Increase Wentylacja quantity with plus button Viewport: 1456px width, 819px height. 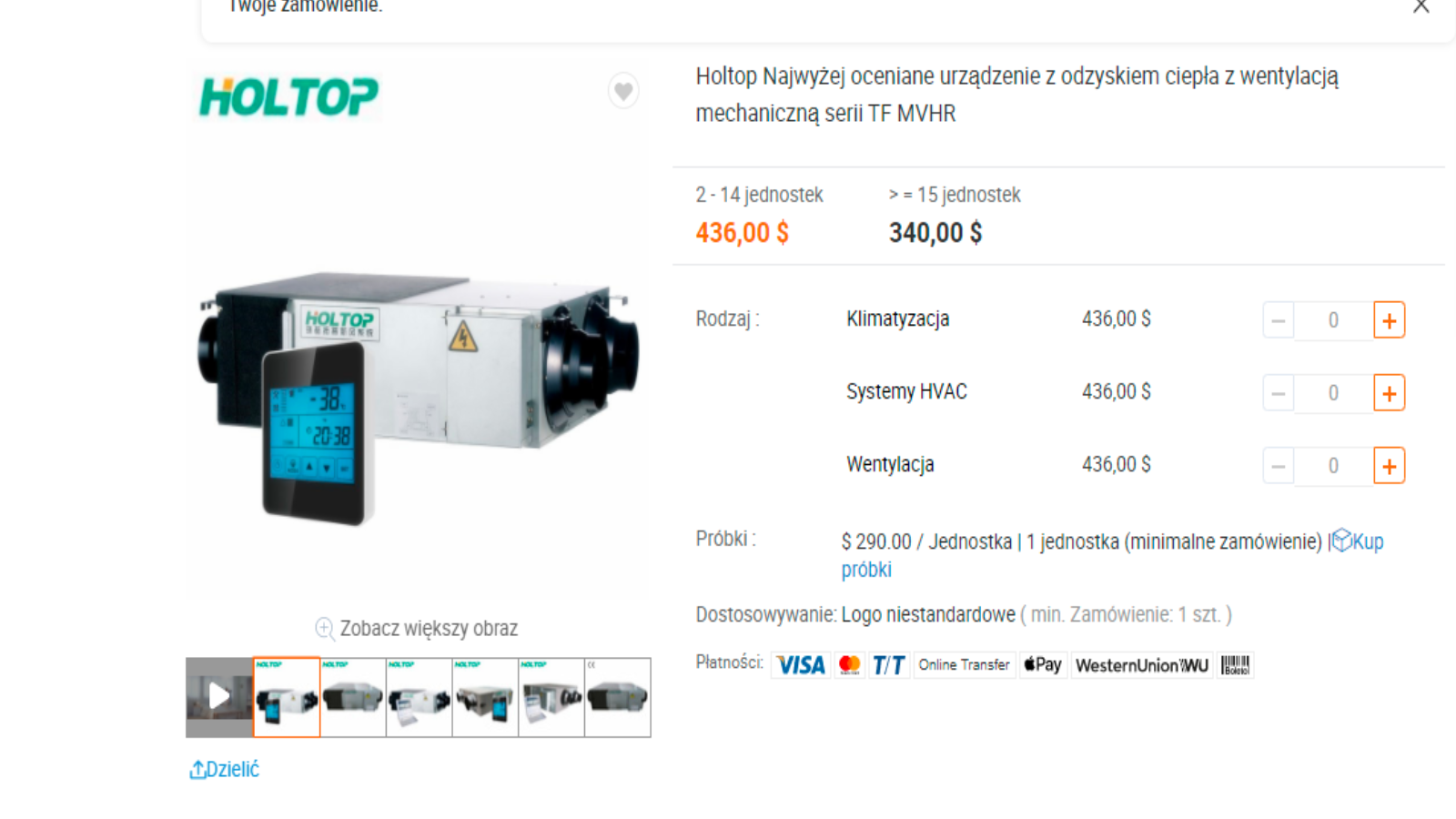tap(1389, 466)
